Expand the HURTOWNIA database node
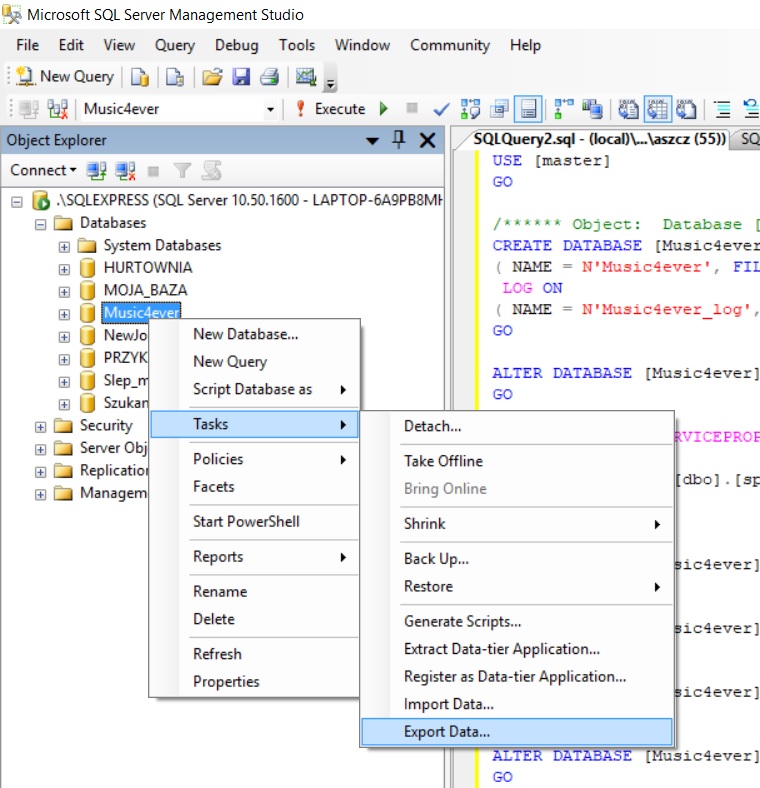Viewport: 760px width, 788px height. [x=64, y=268]
